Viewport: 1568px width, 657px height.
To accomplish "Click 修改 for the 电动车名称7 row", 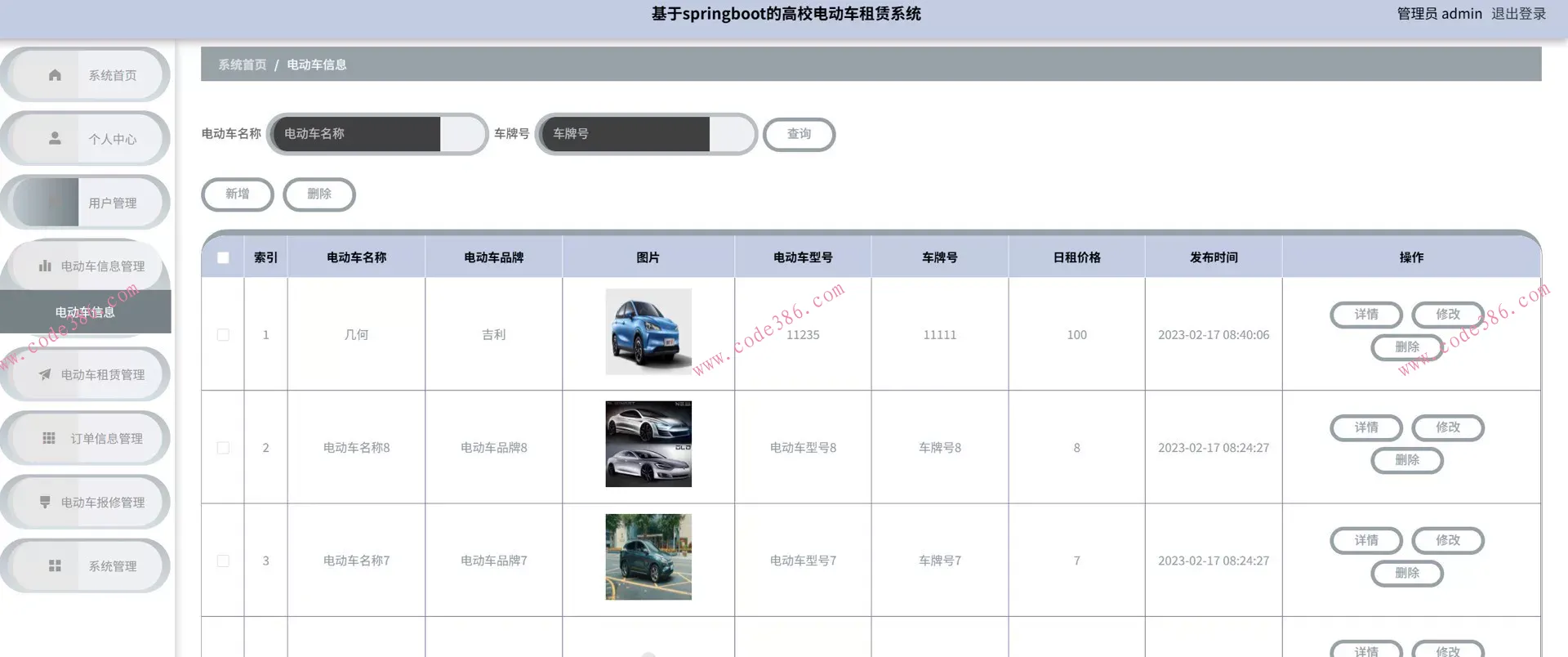I will (1448, 540).
